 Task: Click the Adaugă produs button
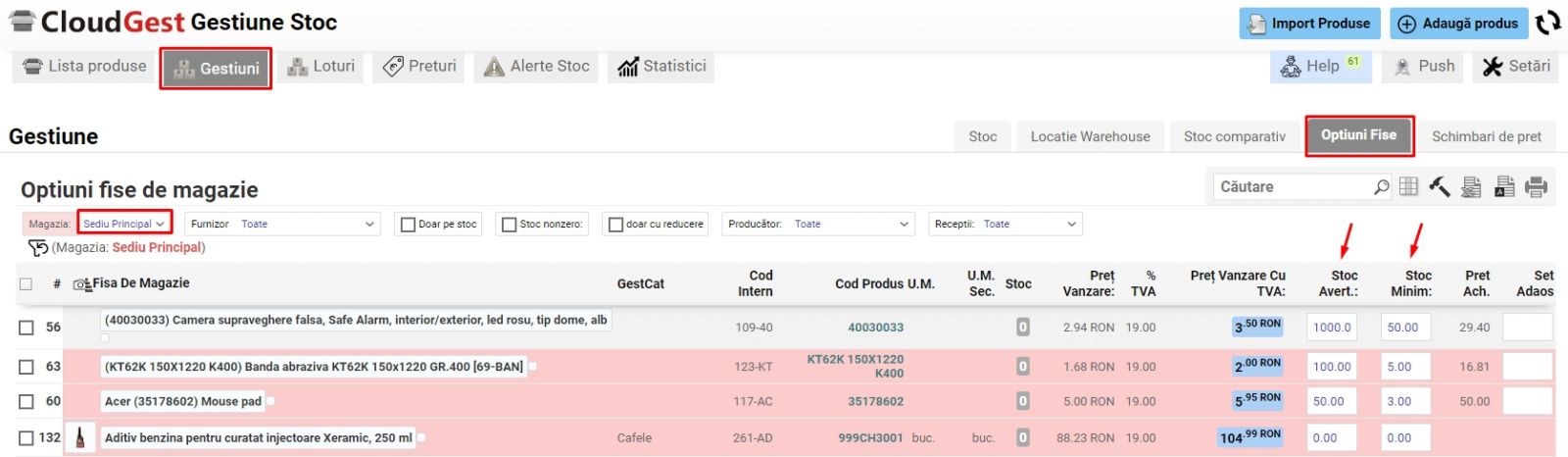(1457, 24)
